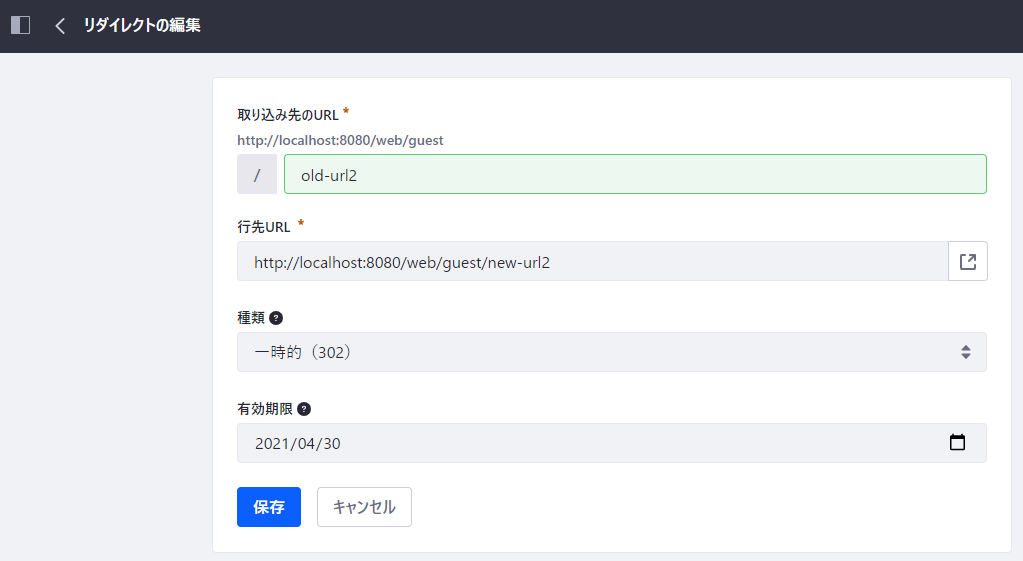Click the 有効期限 label text
The width and height of the screenshot is (1023, 561).
(x=265, y=409)
